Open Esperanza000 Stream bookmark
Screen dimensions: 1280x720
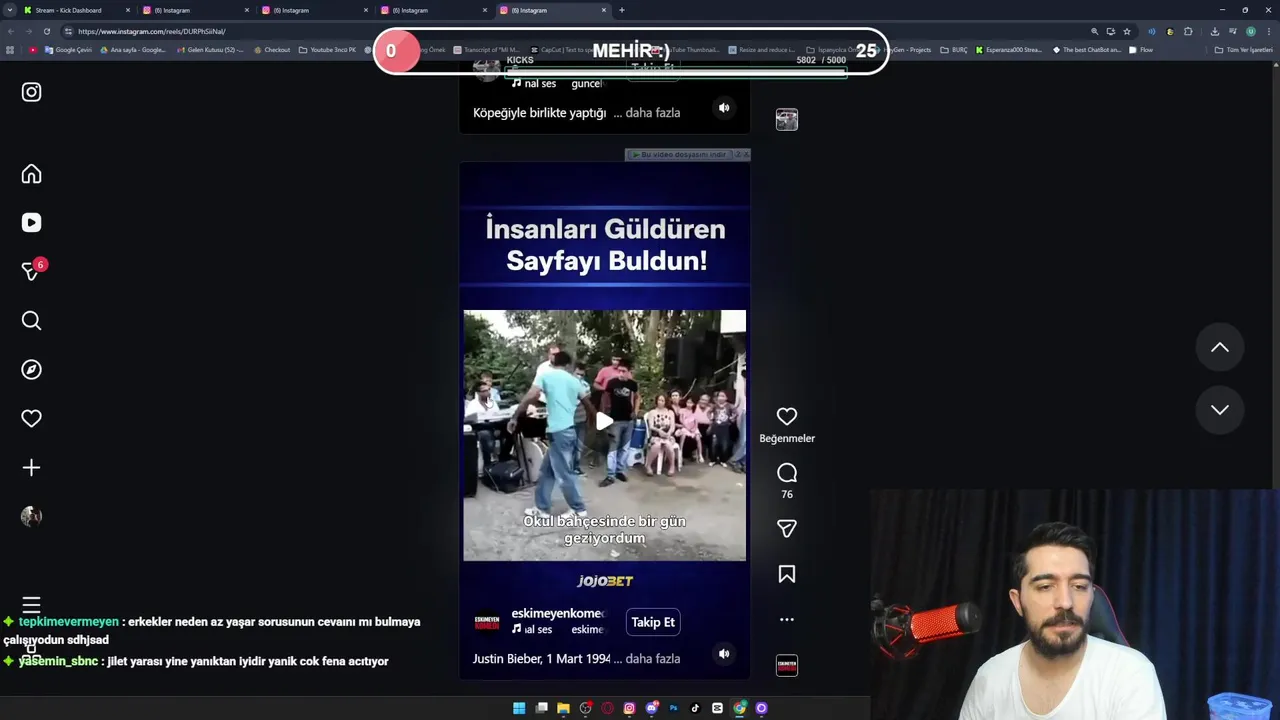point(1009,49)
